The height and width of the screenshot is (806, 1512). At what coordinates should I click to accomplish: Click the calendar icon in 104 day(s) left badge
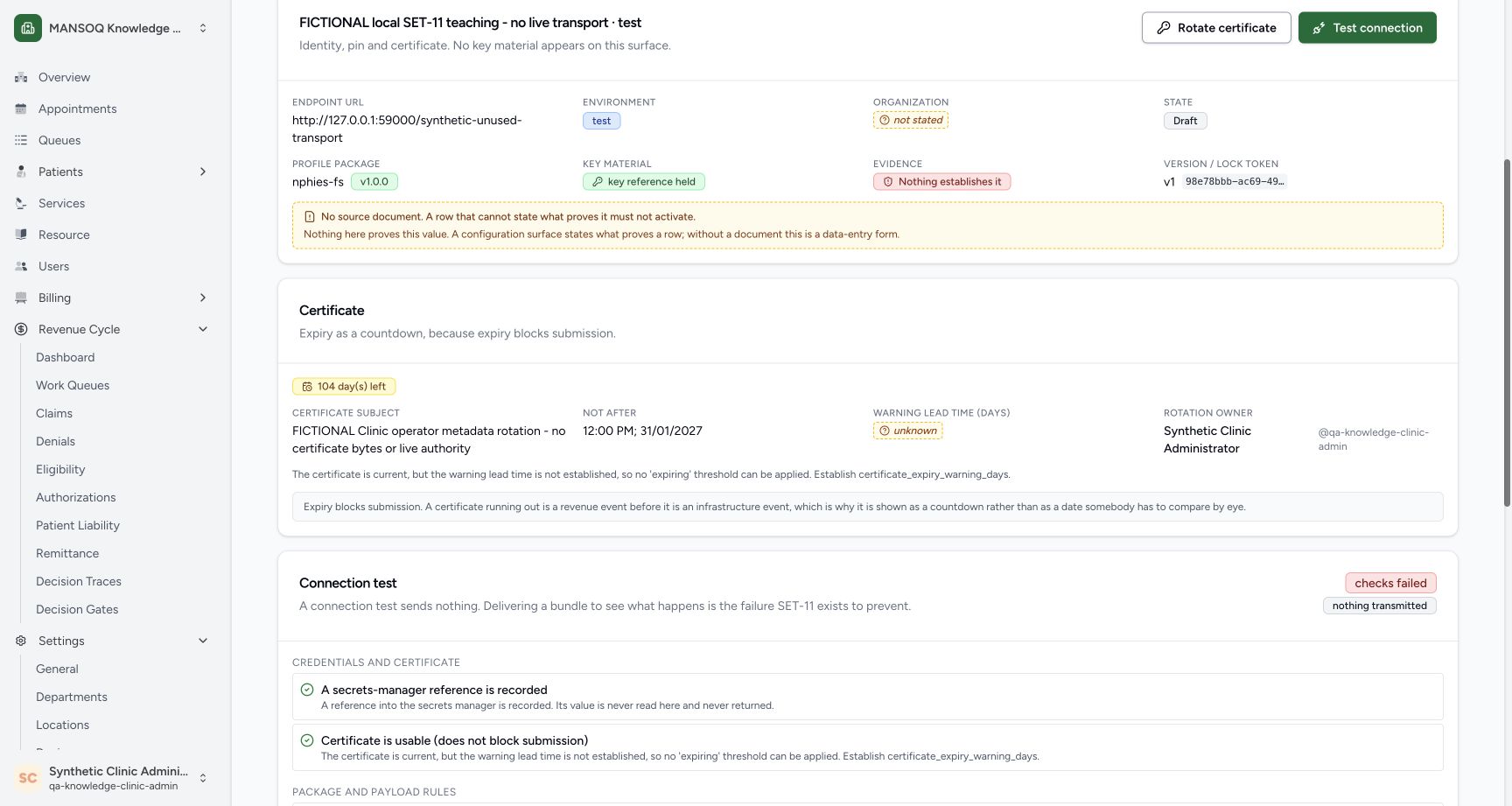click(x=307, y=387)
